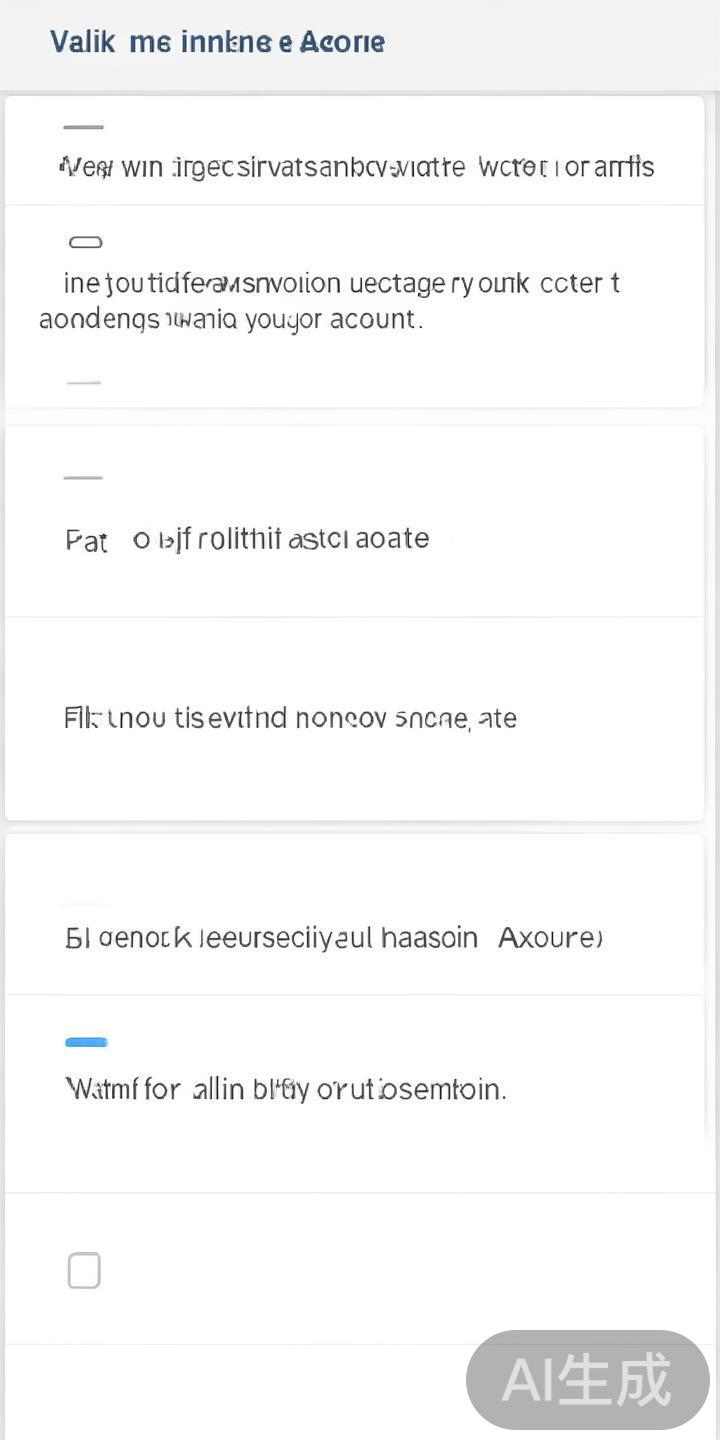Select the "Pat o bjf rolithit astcl aoate" entry

(247, 539)
